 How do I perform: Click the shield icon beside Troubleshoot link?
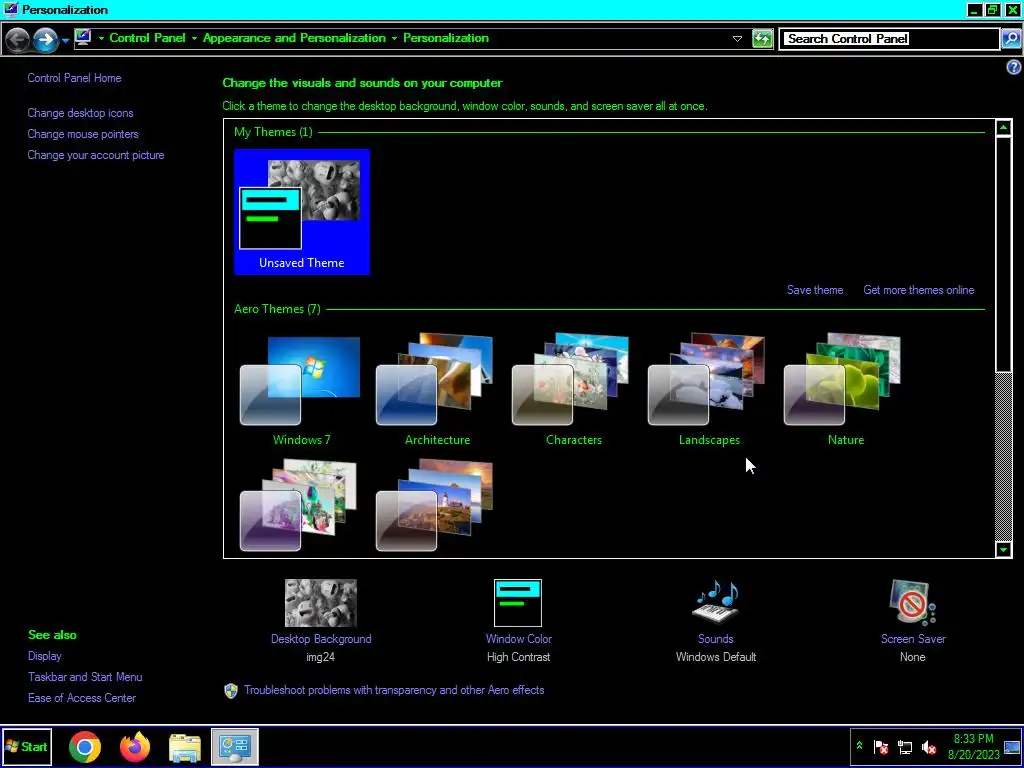pyautogui.click(x=231, y=691)
